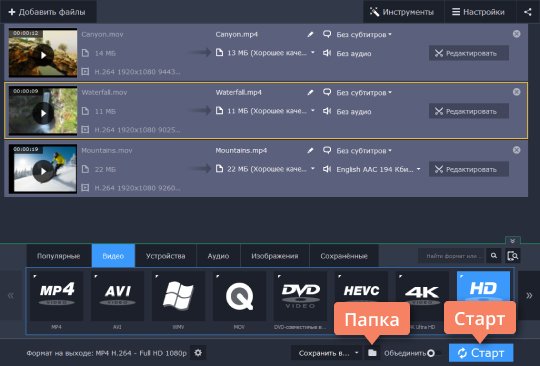Click the Mountains.mp4 output file name
This screenshot has height=366, width=540.
pos(241,150)
